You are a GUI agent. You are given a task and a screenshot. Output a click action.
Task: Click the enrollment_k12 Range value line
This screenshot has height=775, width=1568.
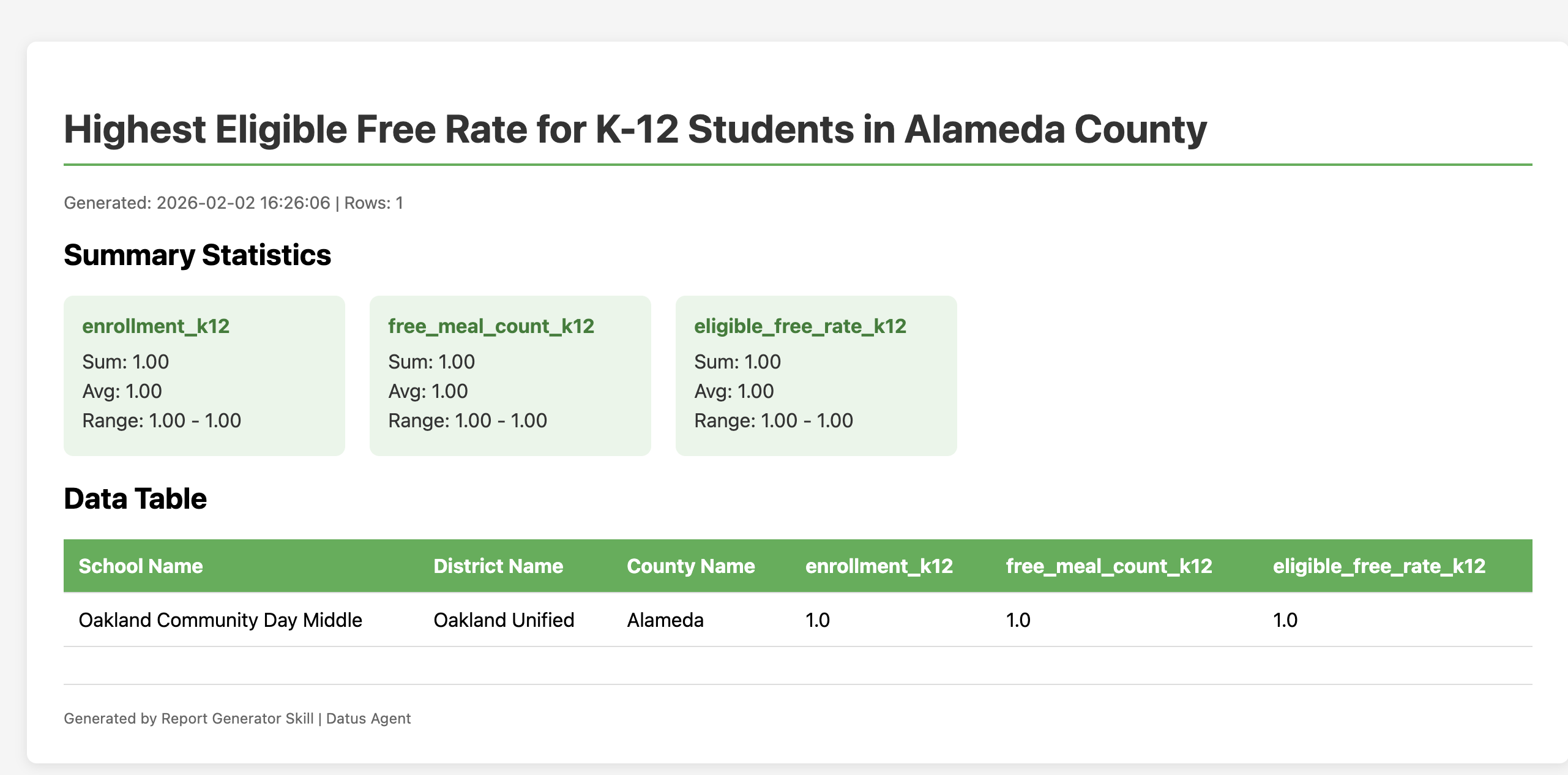coord(162,421)
